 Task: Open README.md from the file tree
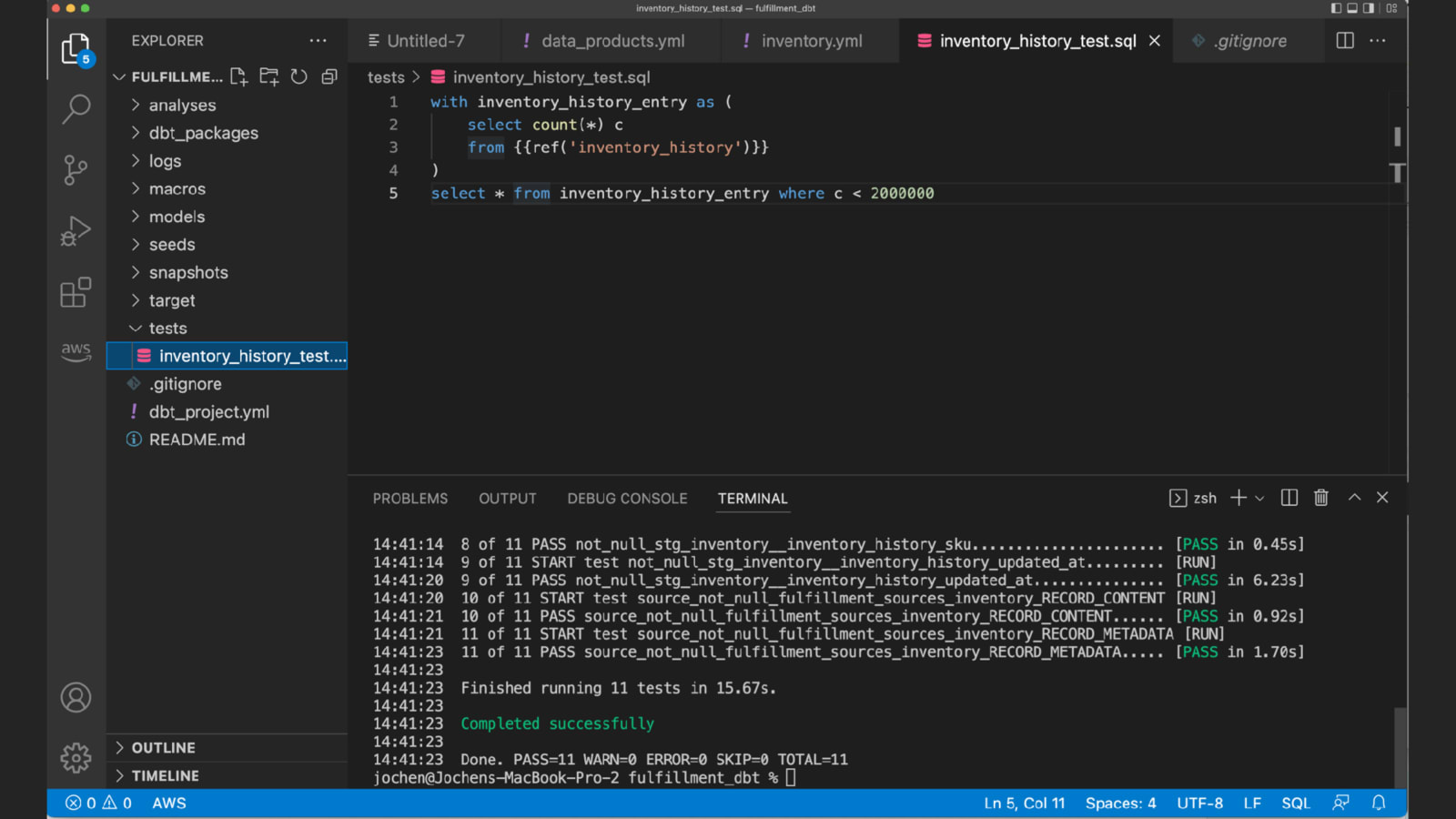click(x=227, y=440)
